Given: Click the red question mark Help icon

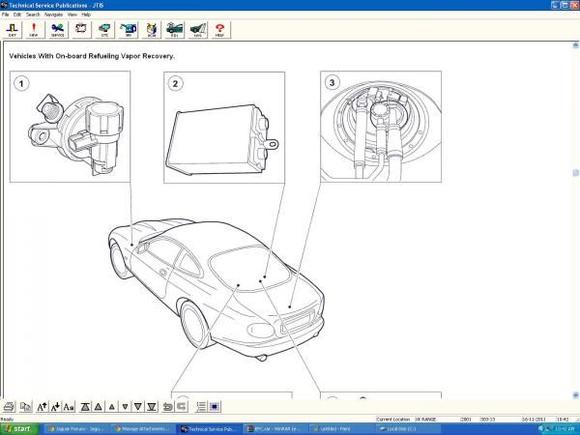Looking at the screenshot, I should tap(220, 30).
